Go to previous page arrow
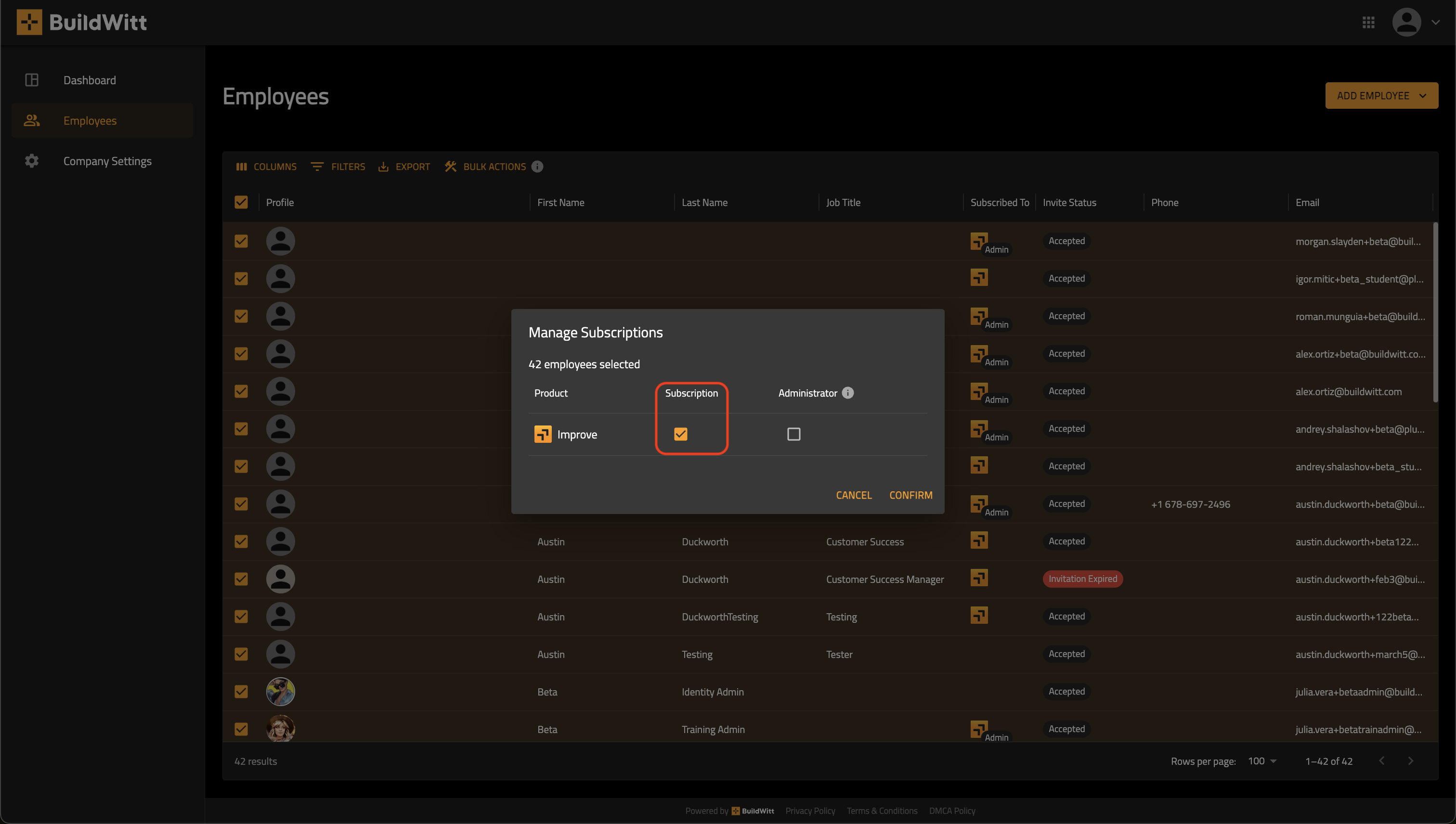The width and height of the screenshot is (1456, 824). (x=1382, y=760)
